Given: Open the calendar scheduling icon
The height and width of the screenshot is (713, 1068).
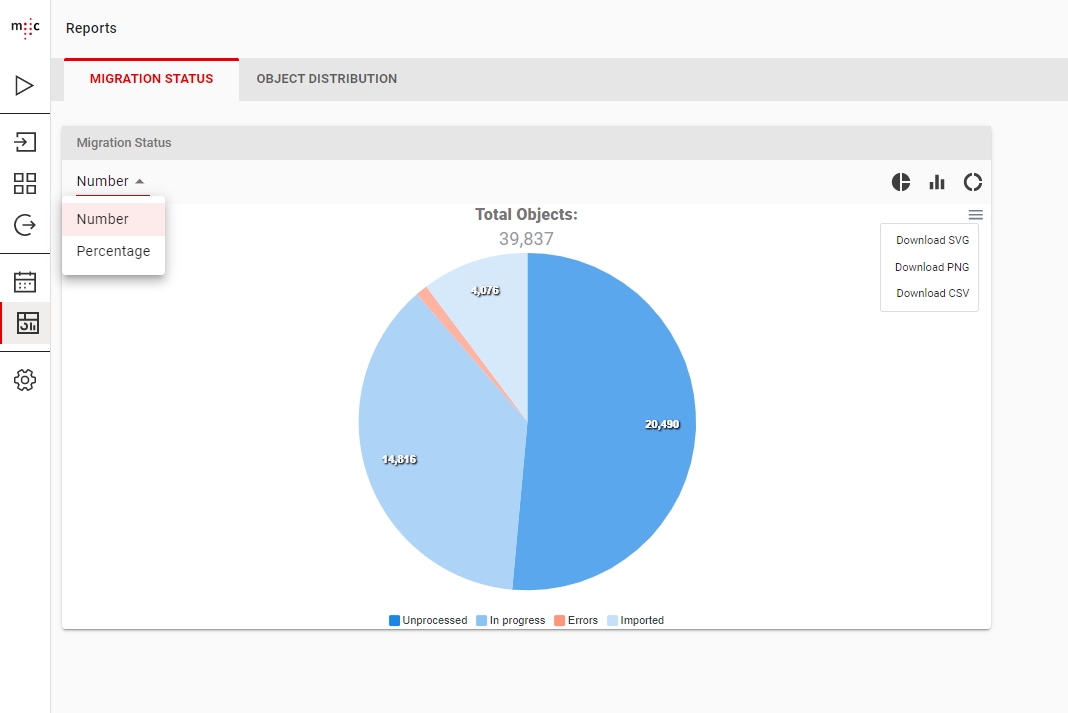Looking at the screenshot, I should point(25,282).
